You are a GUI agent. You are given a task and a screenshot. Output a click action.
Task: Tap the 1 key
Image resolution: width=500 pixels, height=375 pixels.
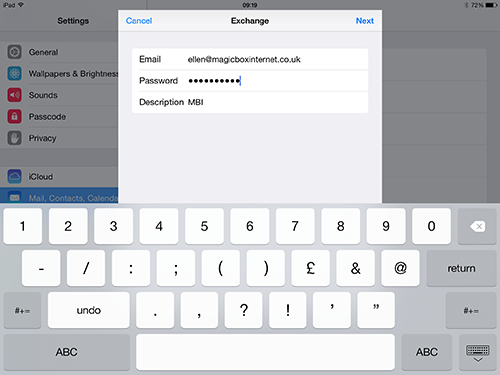click(x=23, y=226)
